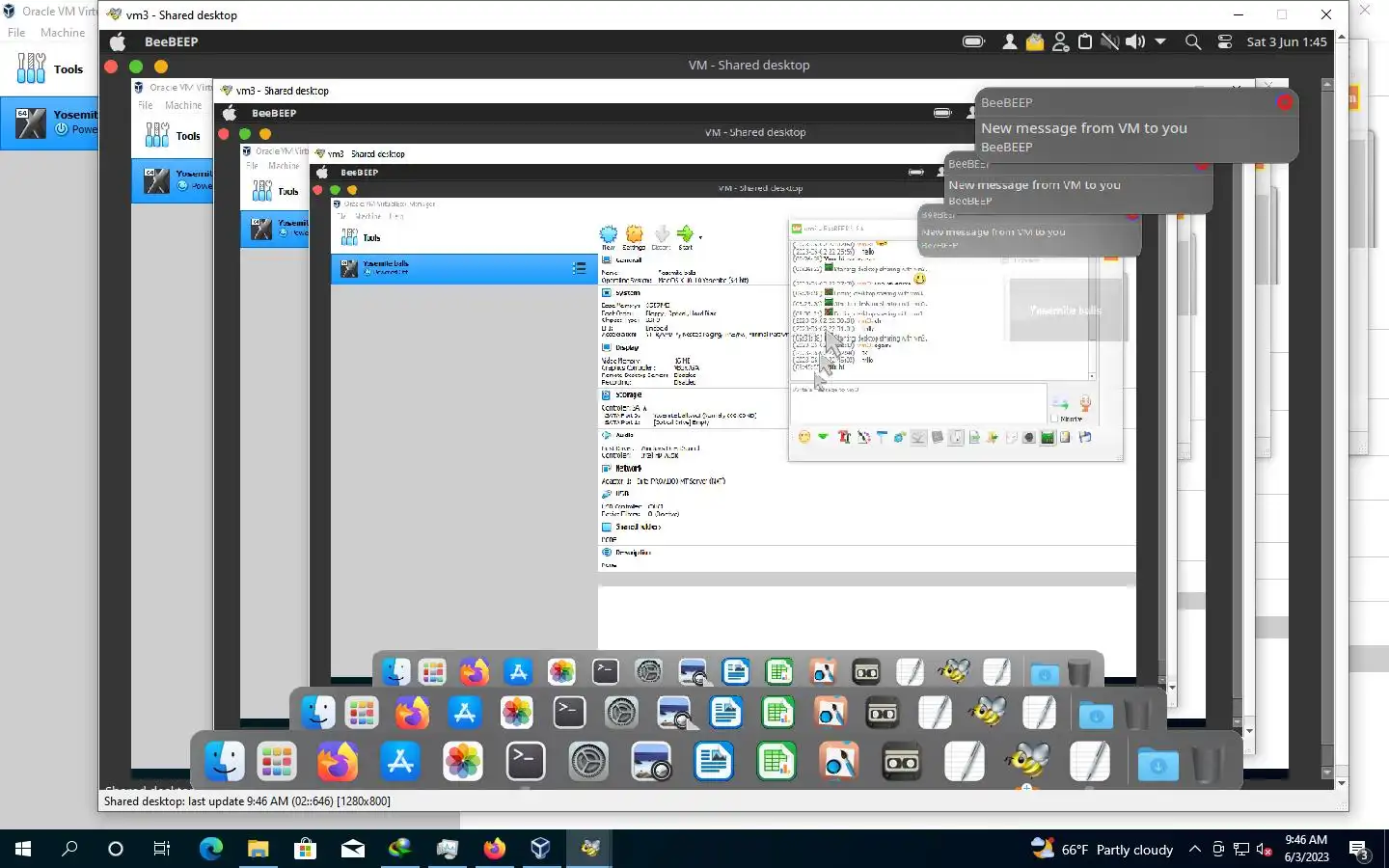The width and height of the screenshot is (1389, 868).
Task: Toggle the muted microphone icon in macOS menu bar
Action: point(1110,41)
